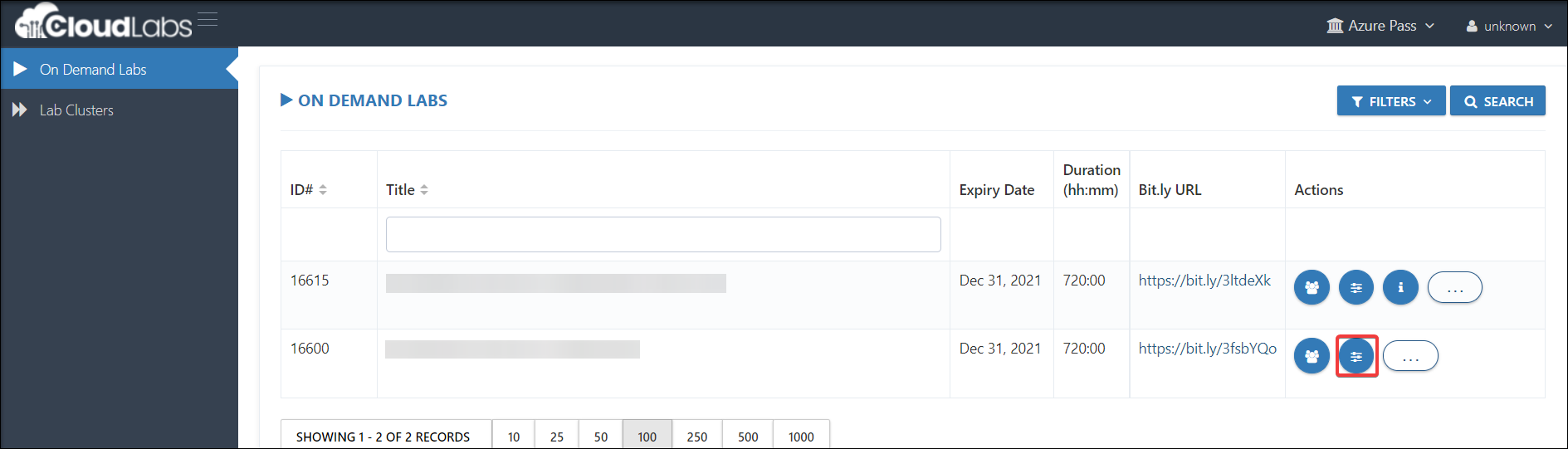Open the bit.ly/3ltdeXk link

[1204, 281]
